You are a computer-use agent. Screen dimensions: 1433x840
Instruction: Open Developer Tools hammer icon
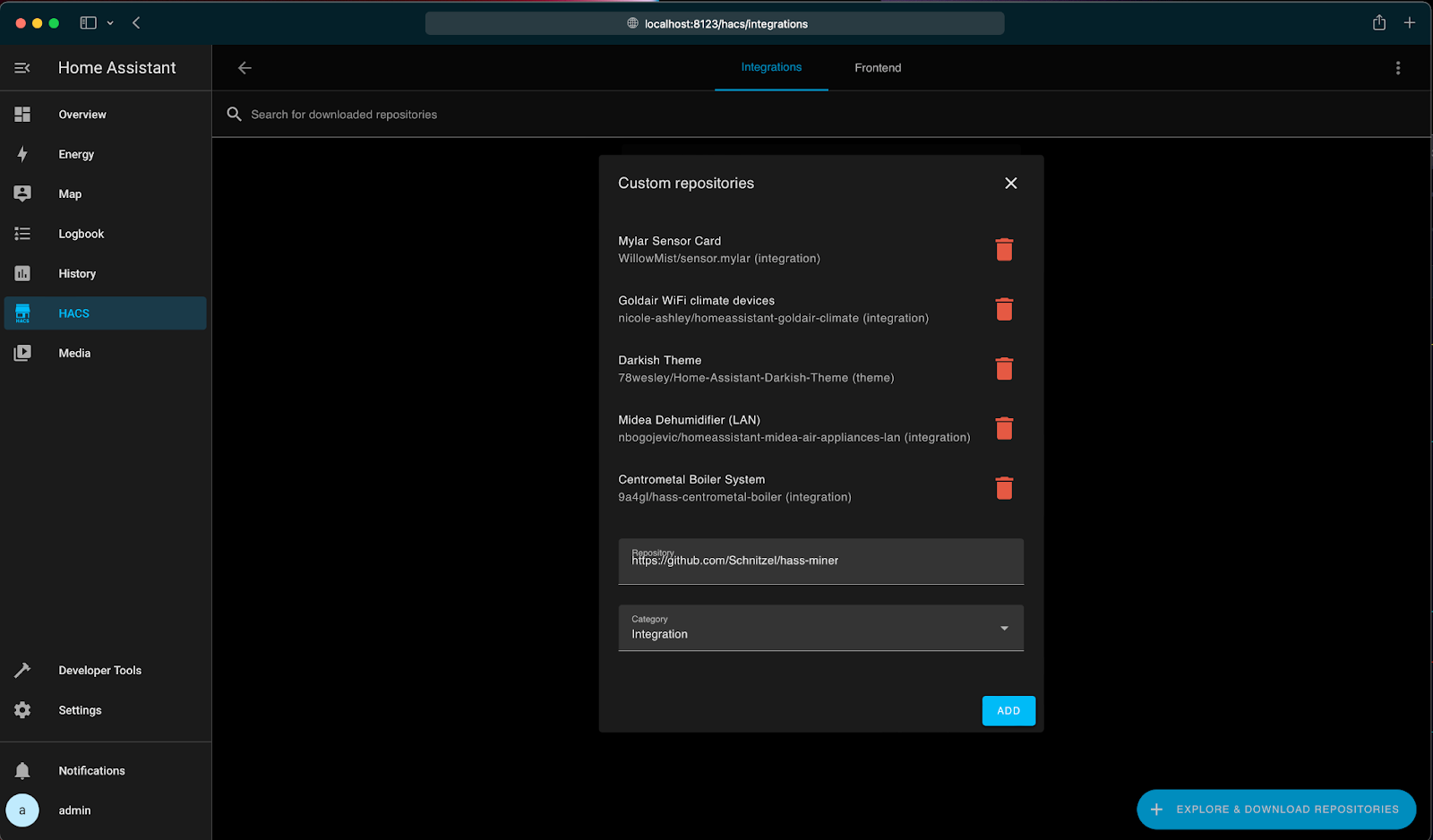(22, 670)
